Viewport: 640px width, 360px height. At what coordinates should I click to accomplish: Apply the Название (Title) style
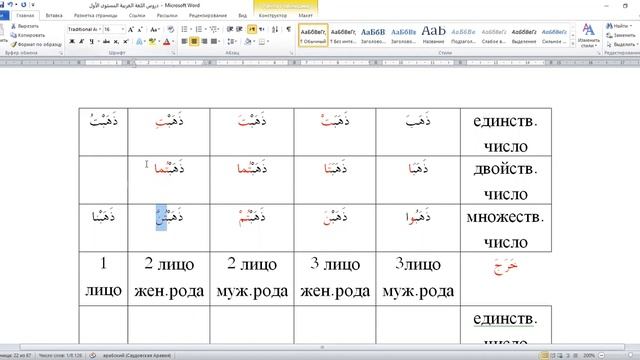click(433, 35)
